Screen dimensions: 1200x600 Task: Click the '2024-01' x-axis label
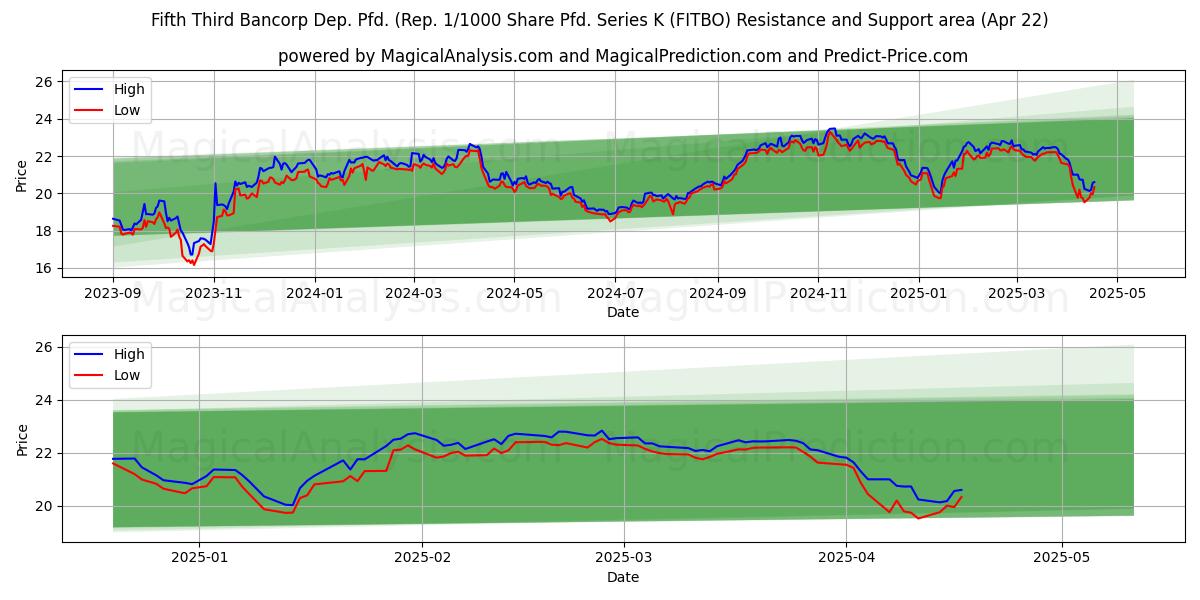(x=315, y=293)
